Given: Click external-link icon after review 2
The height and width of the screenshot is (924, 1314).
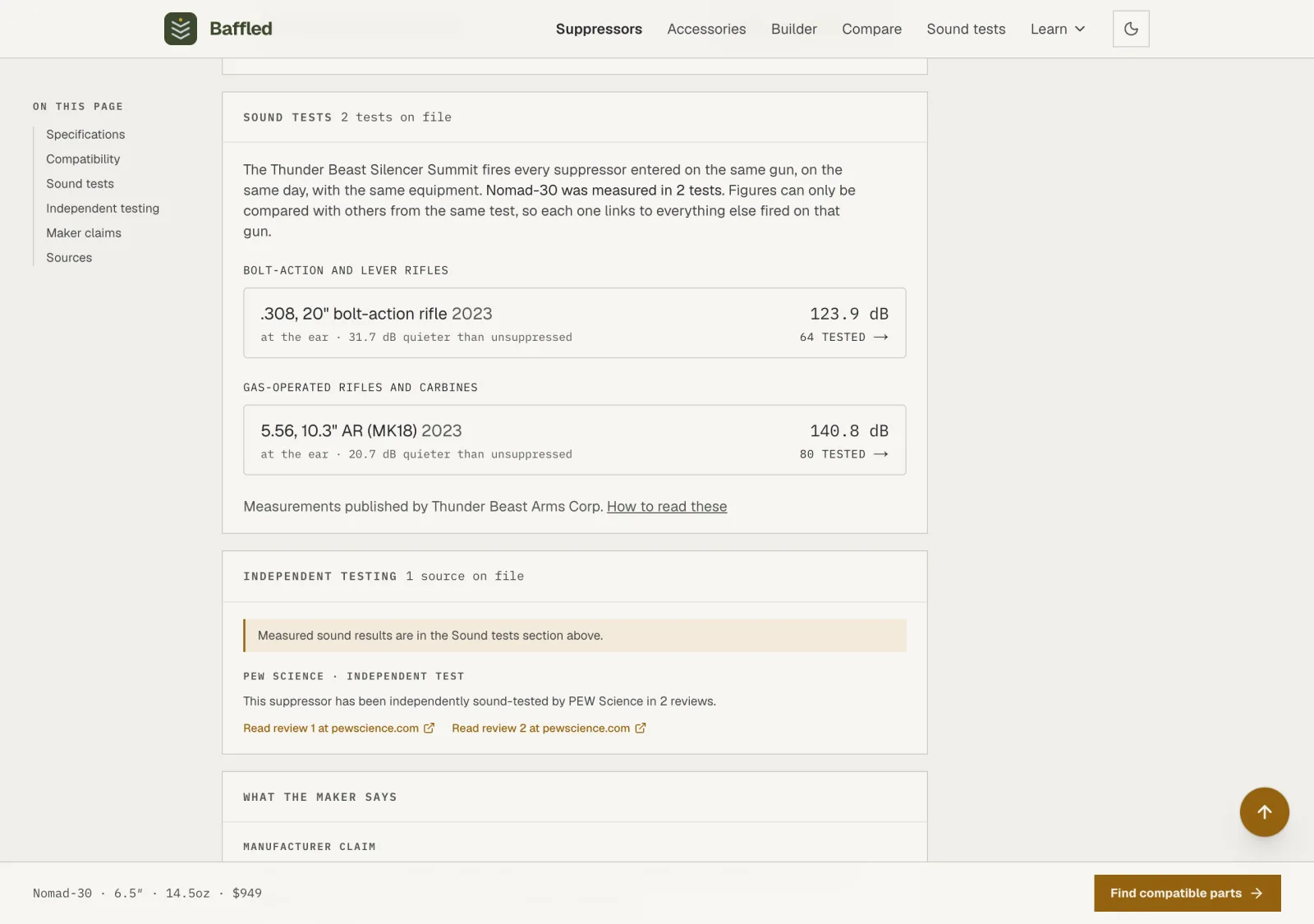Looking at the screenshot, I should click(x=641, y=729).
